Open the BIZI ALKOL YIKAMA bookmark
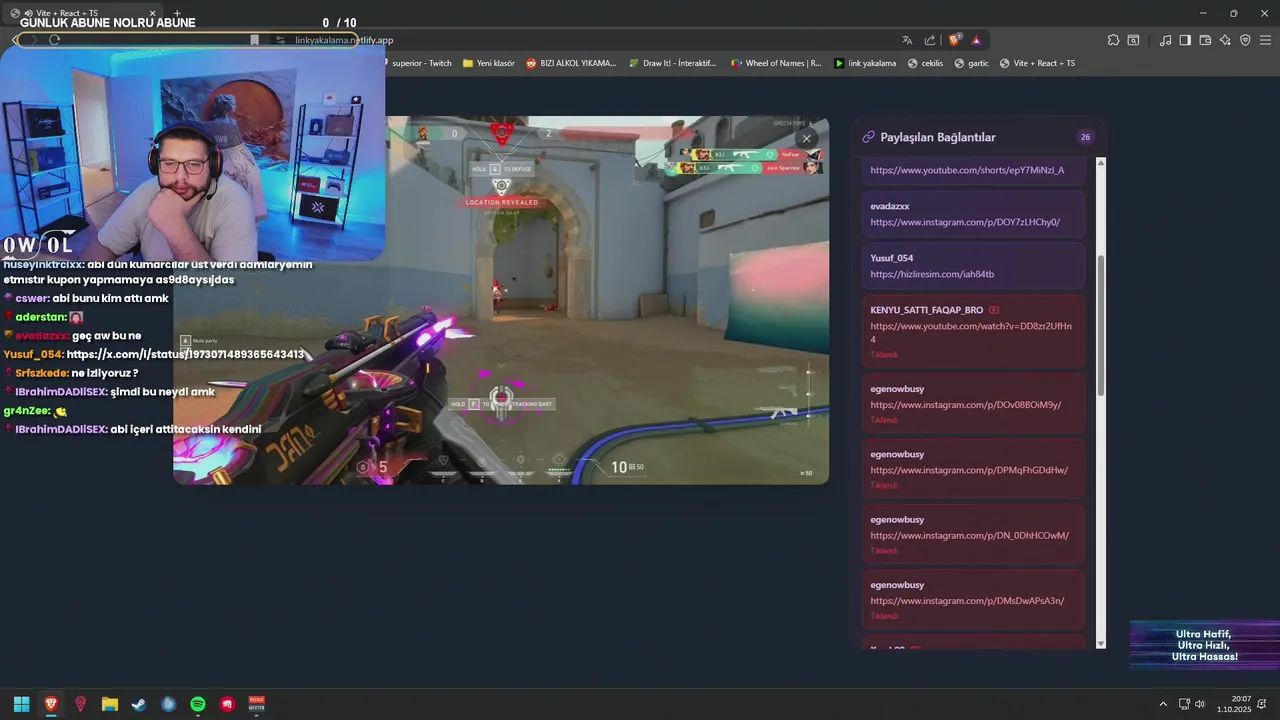 [571, 63]
